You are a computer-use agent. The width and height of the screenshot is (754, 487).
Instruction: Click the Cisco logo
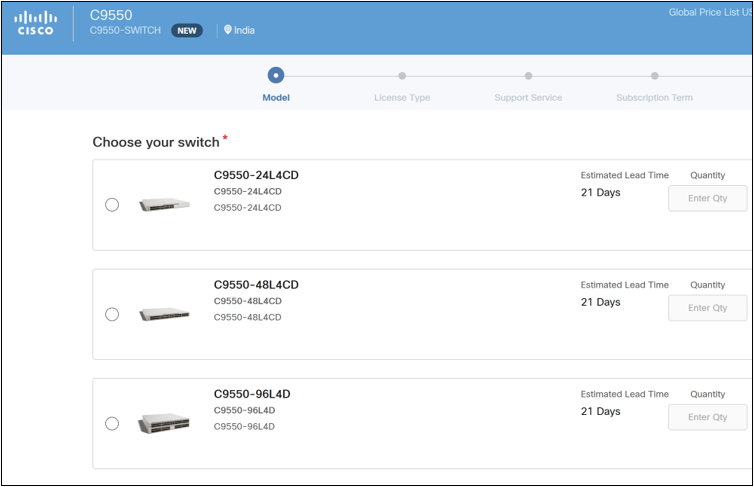pyautogui.click(x=36, y=24)
